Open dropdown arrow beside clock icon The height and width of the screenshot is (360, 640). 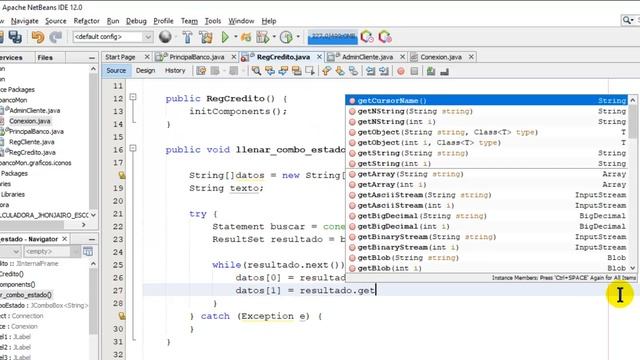click(298, 37)
